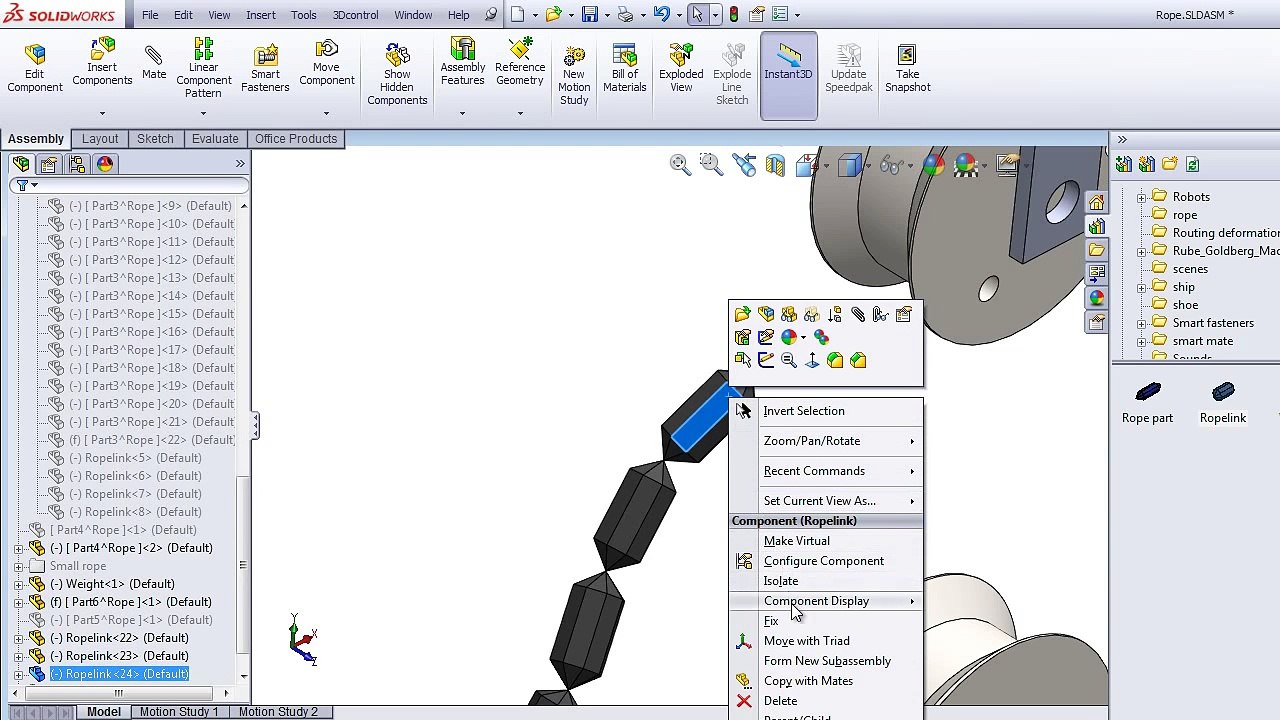Switch to the Evaluate tab
The width and height of the screenshot is (1280, 720).
click(x=215, y=139)
